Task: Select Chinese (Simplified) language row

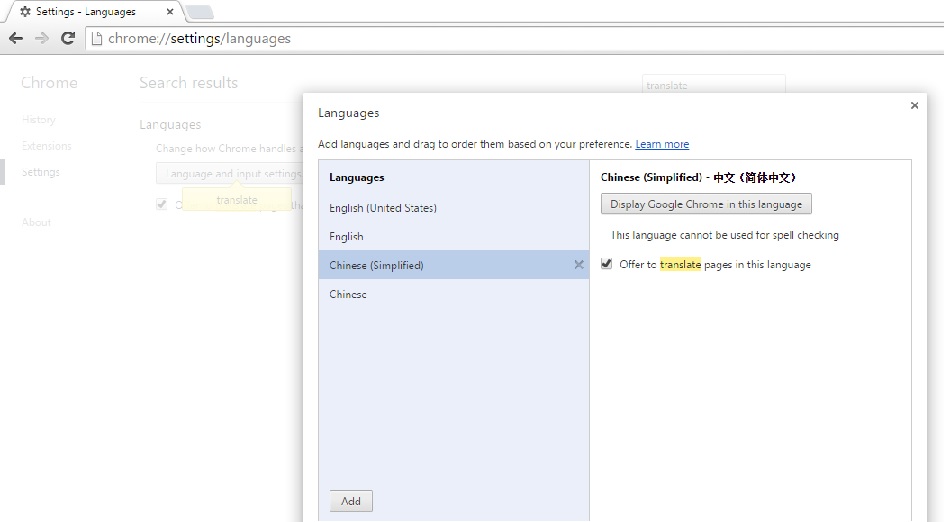Action: click(453, 264)
